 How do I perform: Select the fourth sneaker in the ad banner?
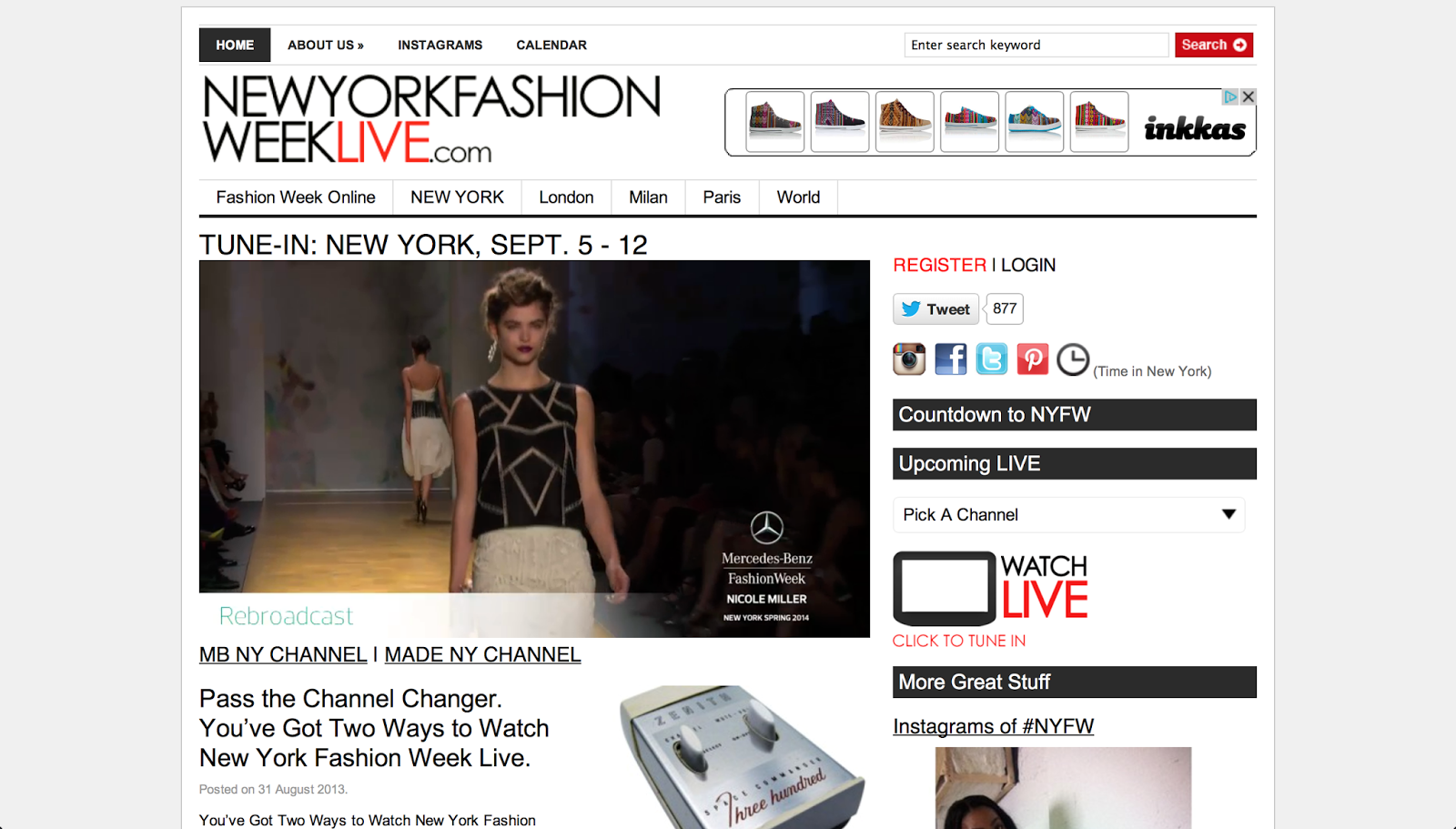970,121
